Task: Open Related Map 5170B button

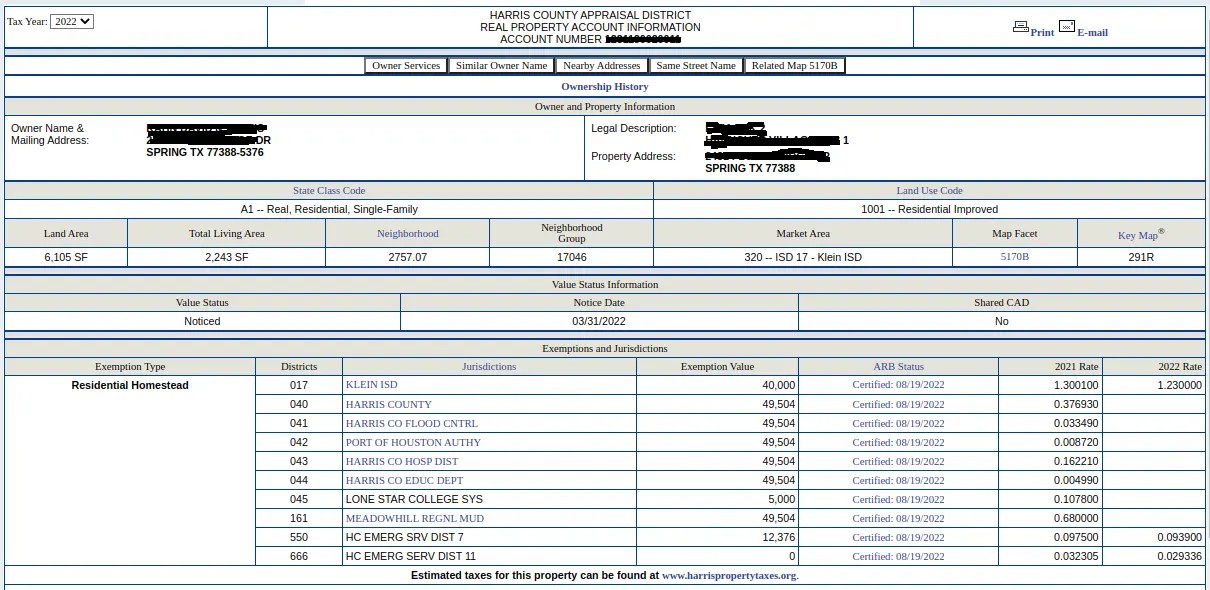Action: [x=795, y=65]
